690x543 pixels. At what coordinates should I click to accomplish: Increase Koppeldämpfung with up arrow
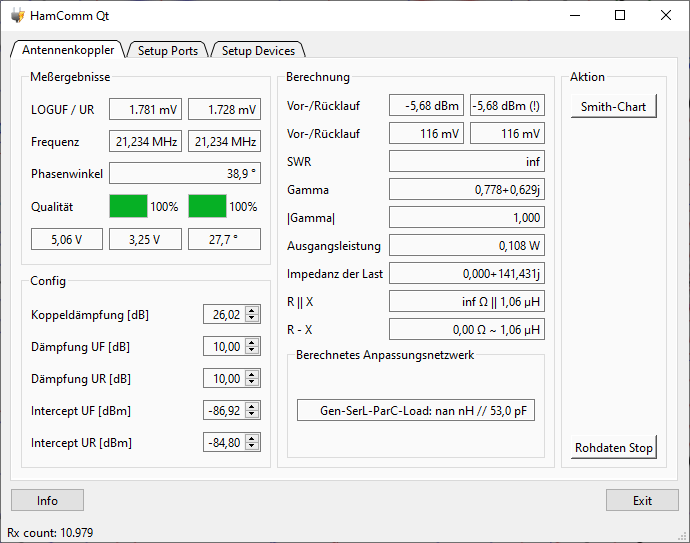(252, 310)
